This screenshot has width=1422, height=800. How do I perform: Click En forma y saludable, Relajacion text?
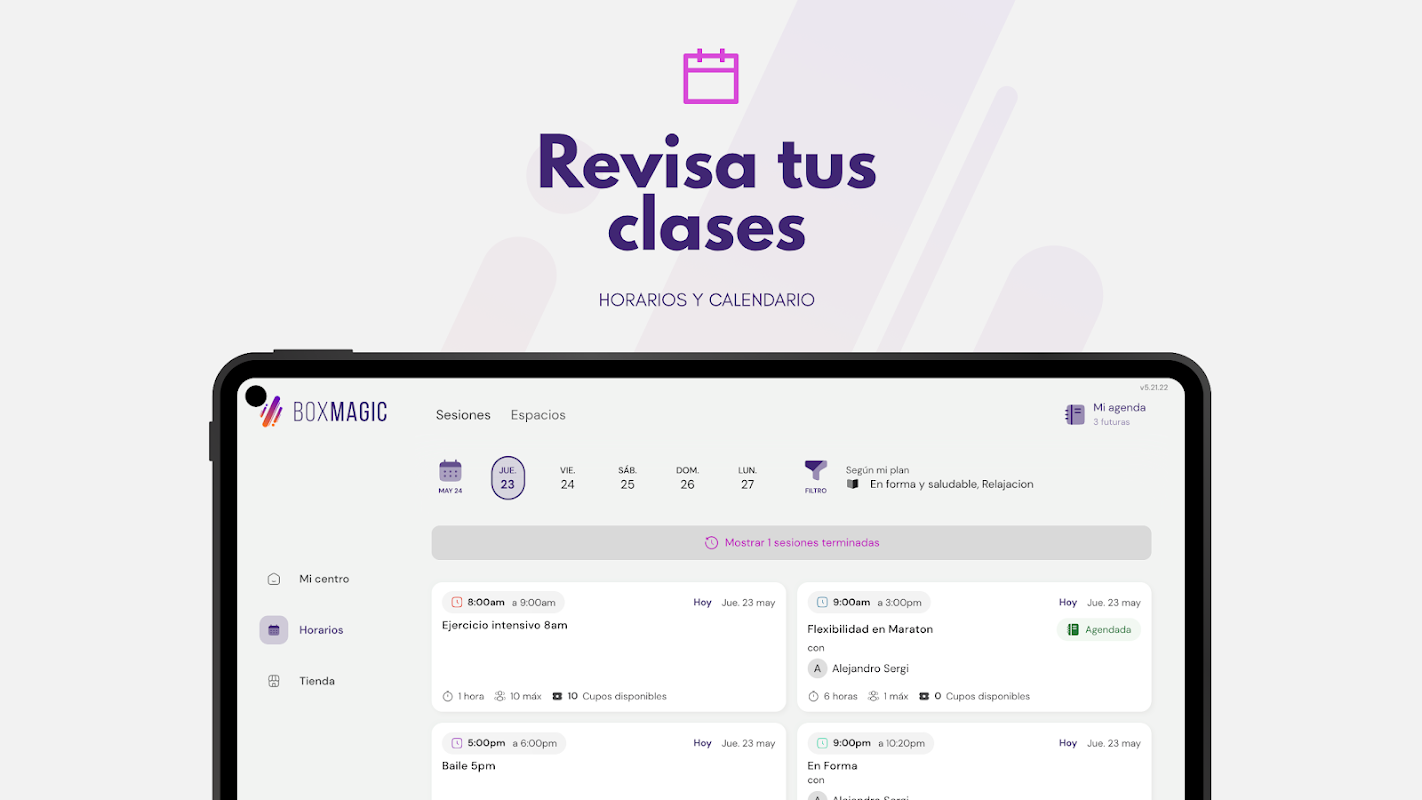point(951,484)
